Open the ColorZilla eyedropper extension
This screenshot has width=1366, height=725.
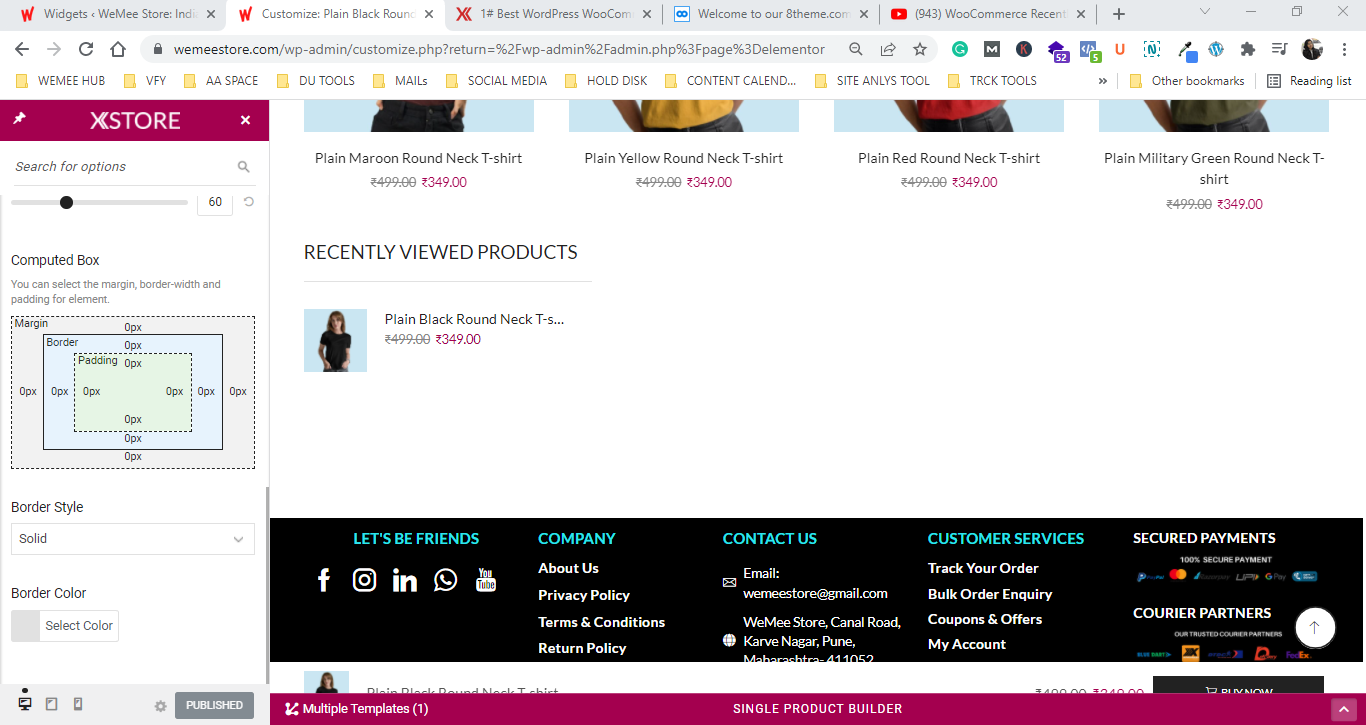(x=1185, y=49)
